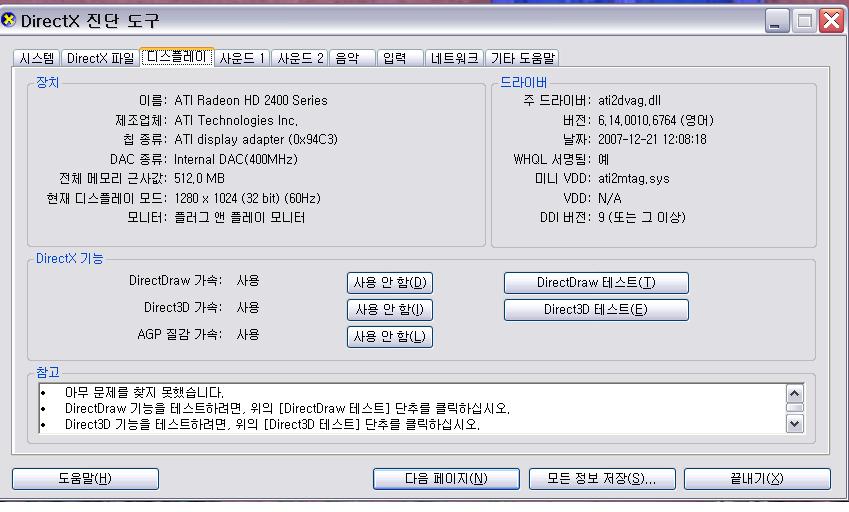849x512 pixels.
Task: Click the notes box scroll down arrow
Action: 794,423
